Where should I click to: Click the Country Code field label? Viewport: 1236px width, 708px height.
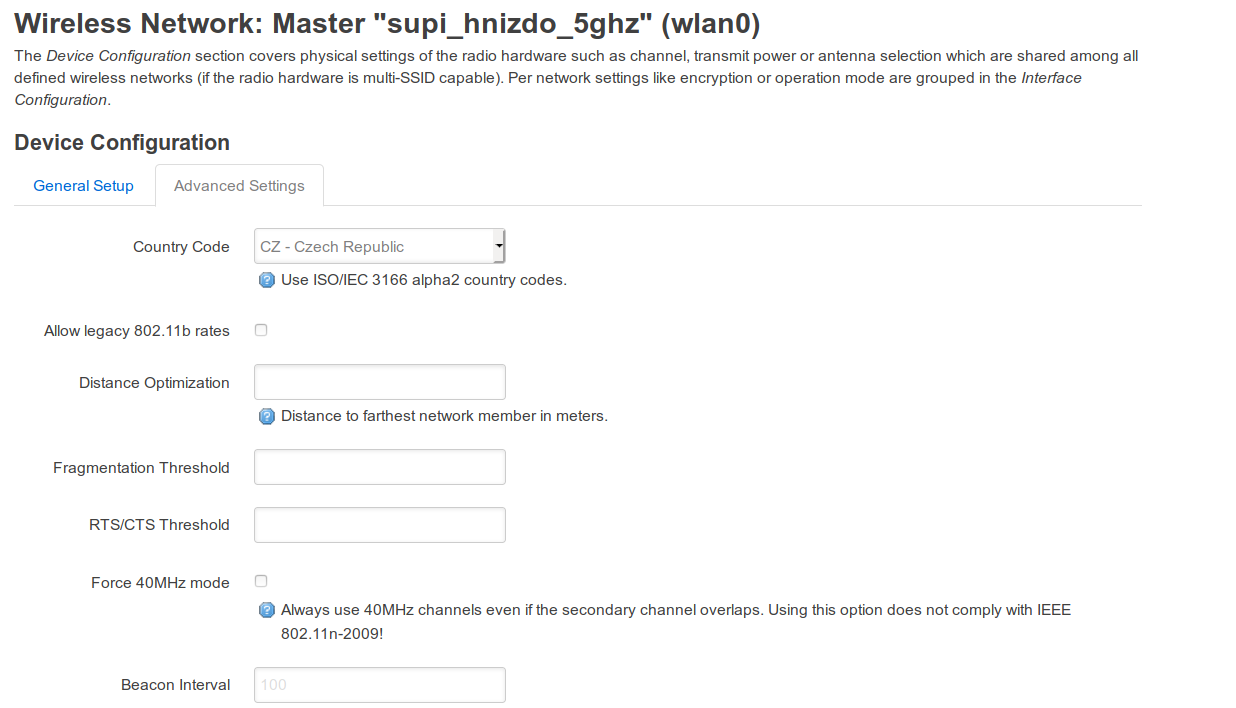pos(181,246)
